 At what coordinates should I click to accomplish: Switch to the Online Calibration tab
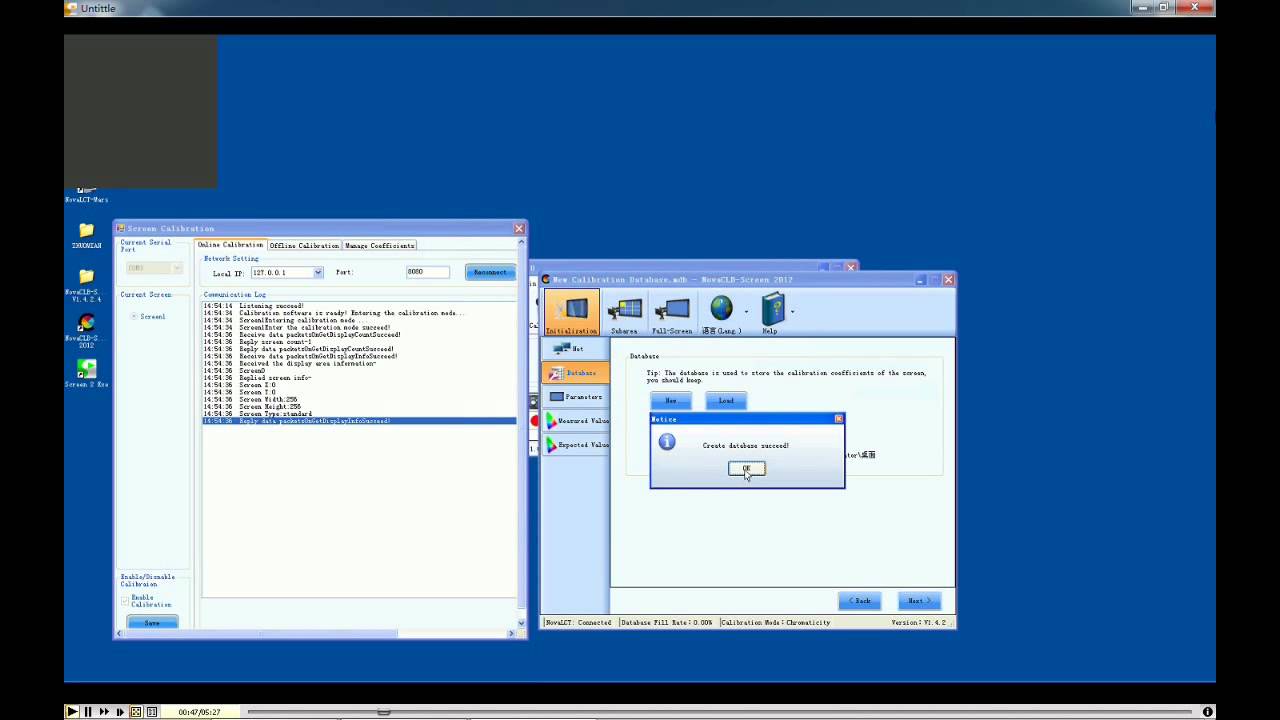click(x=230, y=245)
